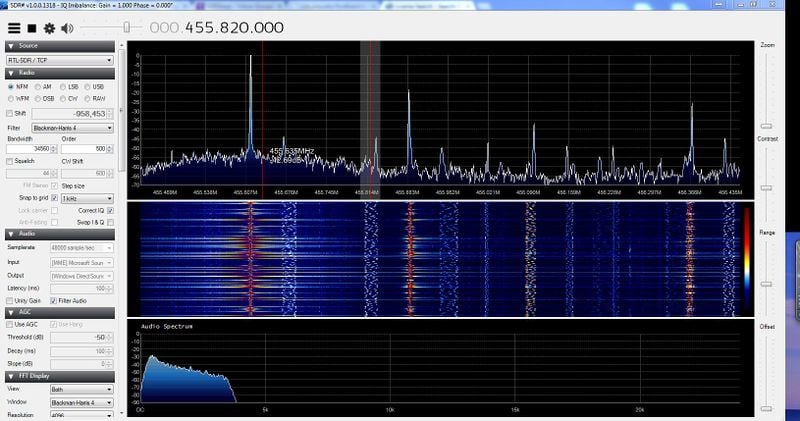Adjust the Contrast slider
The width and height of the screenshot is (800, 421).
pos(766,188)
